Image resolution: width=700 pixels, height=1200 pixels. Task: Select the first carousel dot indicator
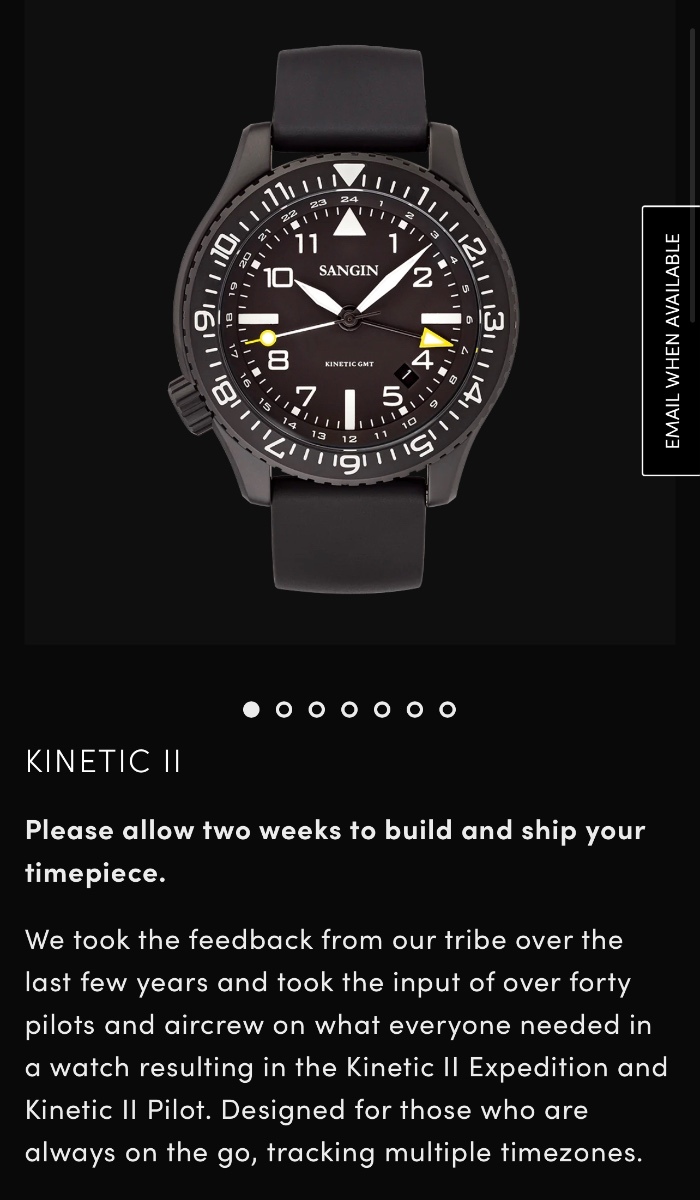251,709
